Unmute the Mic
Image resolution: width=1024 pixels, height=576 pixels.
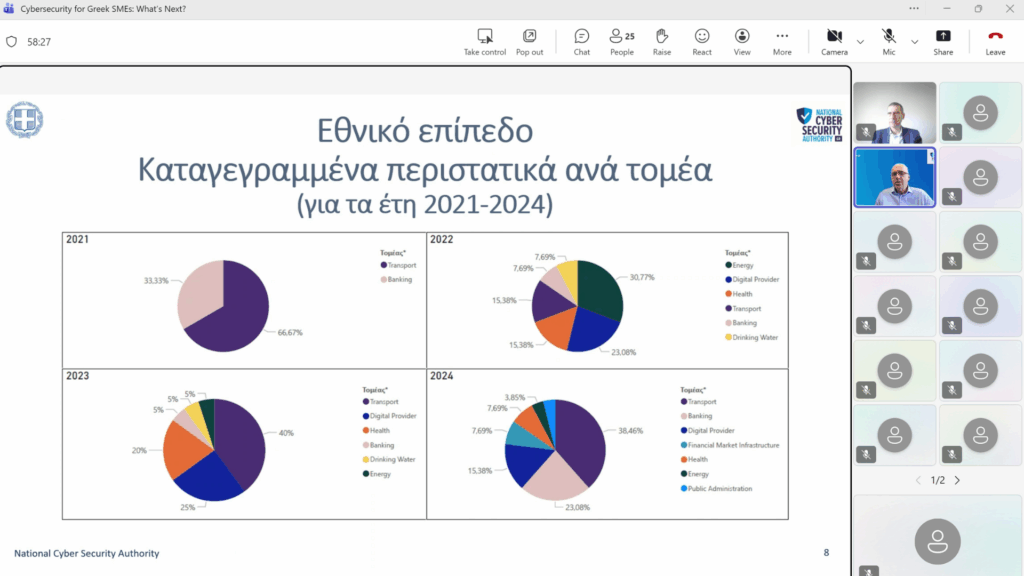(x=888, y=41)
